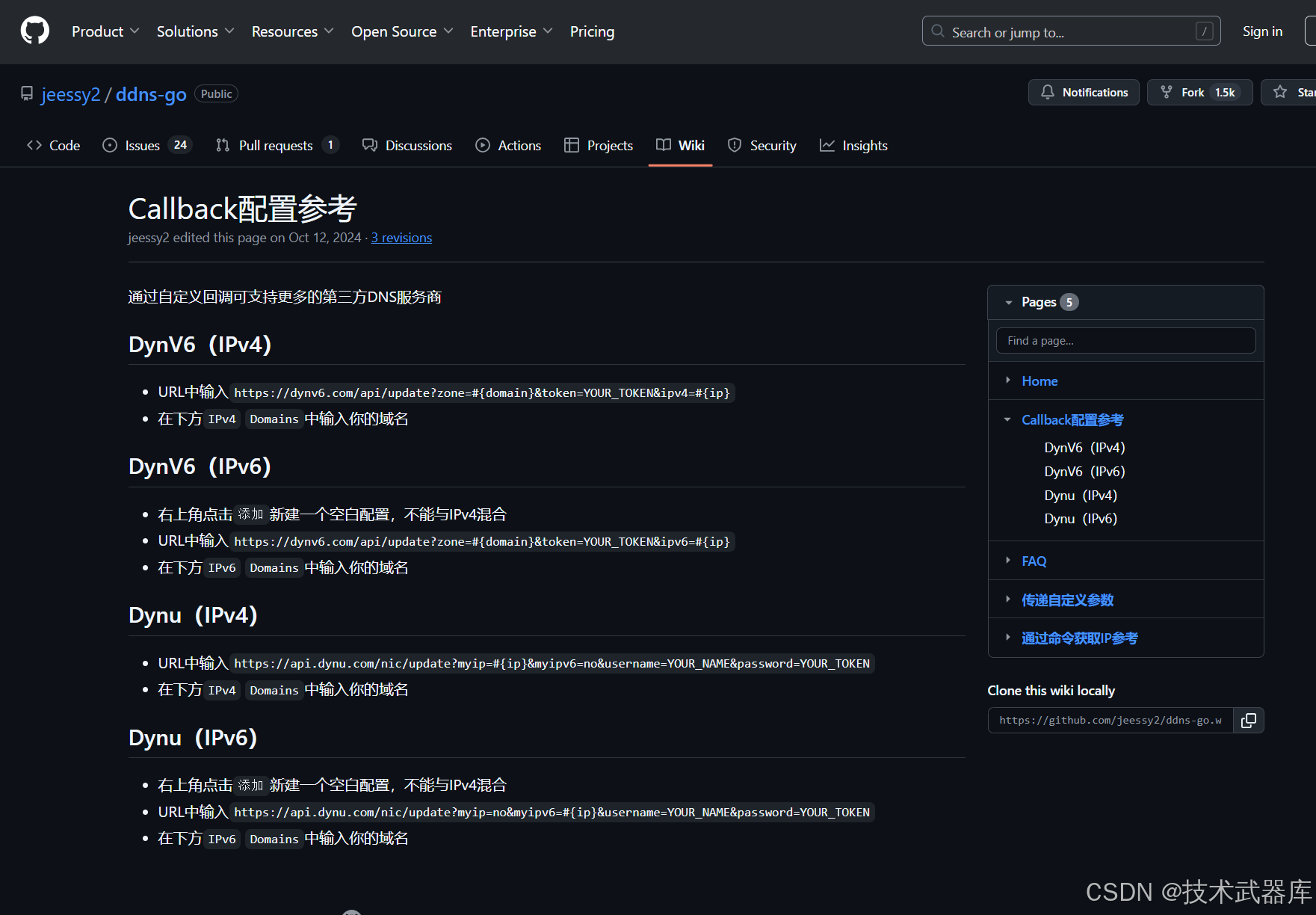Open the 通过命令获取IP参考 wiki page
The image size is (1316, 915).
pyautogui.click(x=1079, y=638)
